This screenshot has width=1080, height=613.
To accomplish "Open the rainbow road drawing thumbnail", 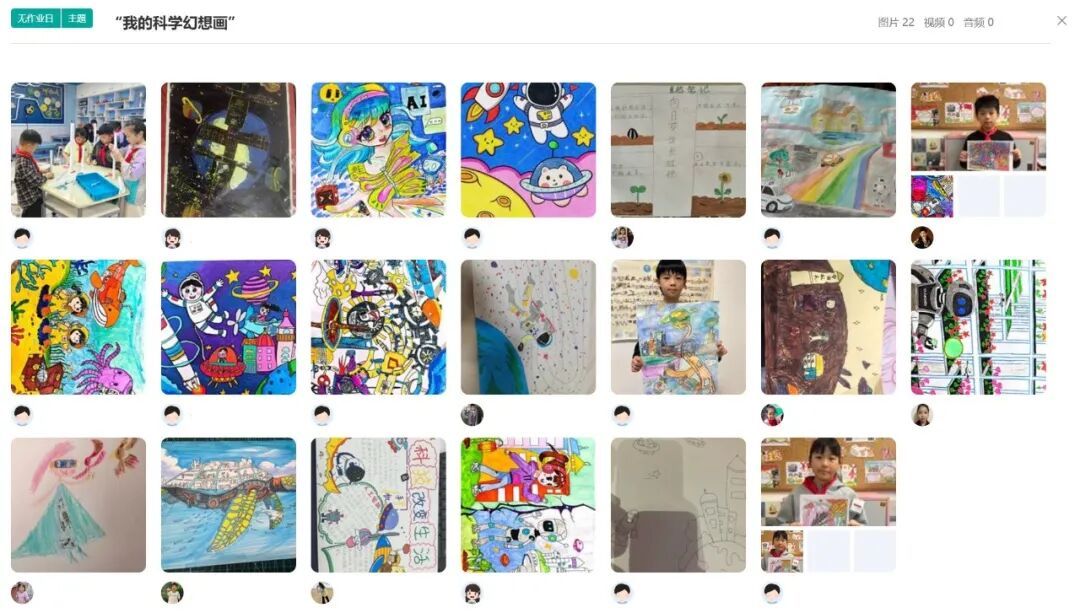I will pyautogui.click(x=829, y=150).
